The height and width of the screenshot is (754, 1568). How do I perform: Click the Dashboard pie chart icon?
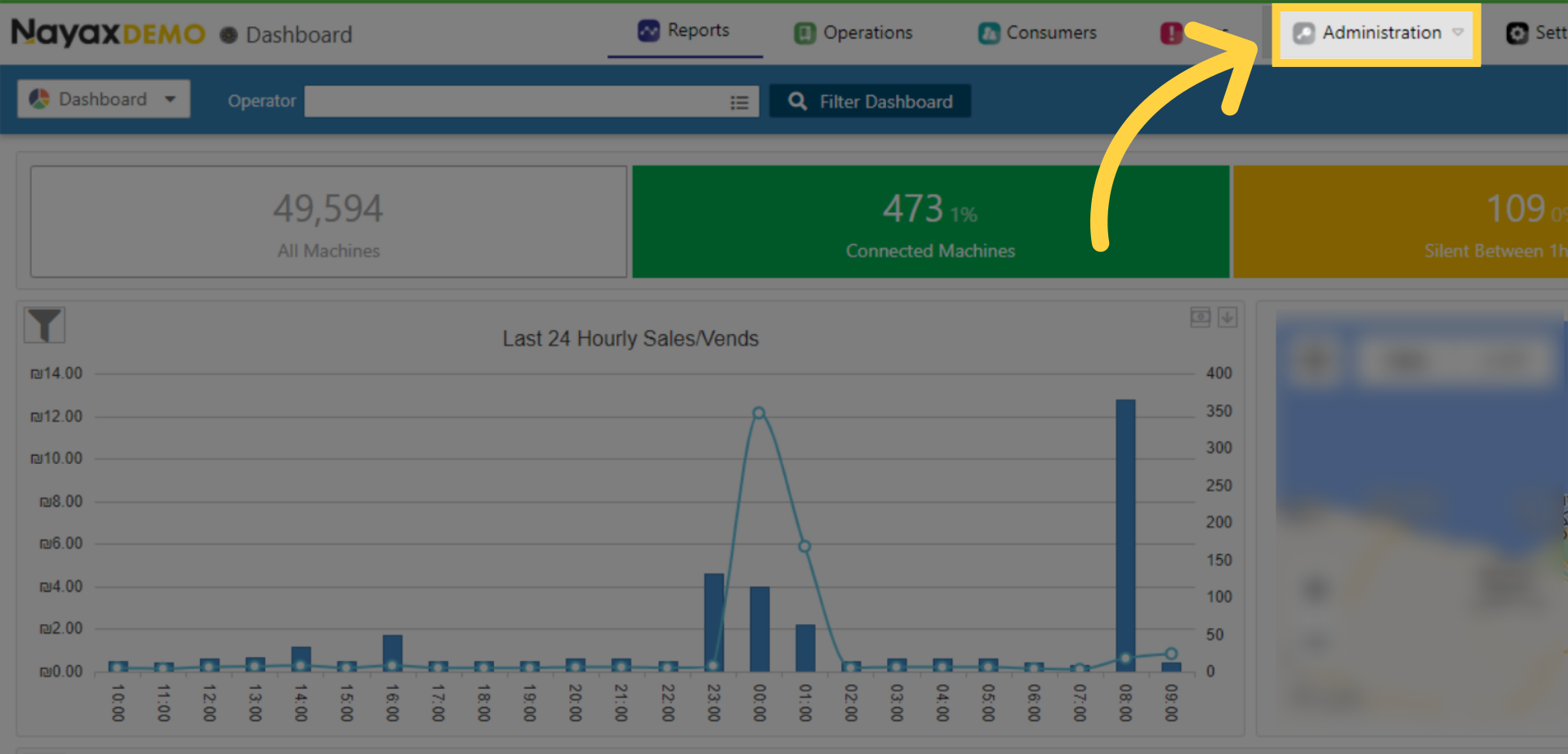pyautogui.click(x=39, y=99)
